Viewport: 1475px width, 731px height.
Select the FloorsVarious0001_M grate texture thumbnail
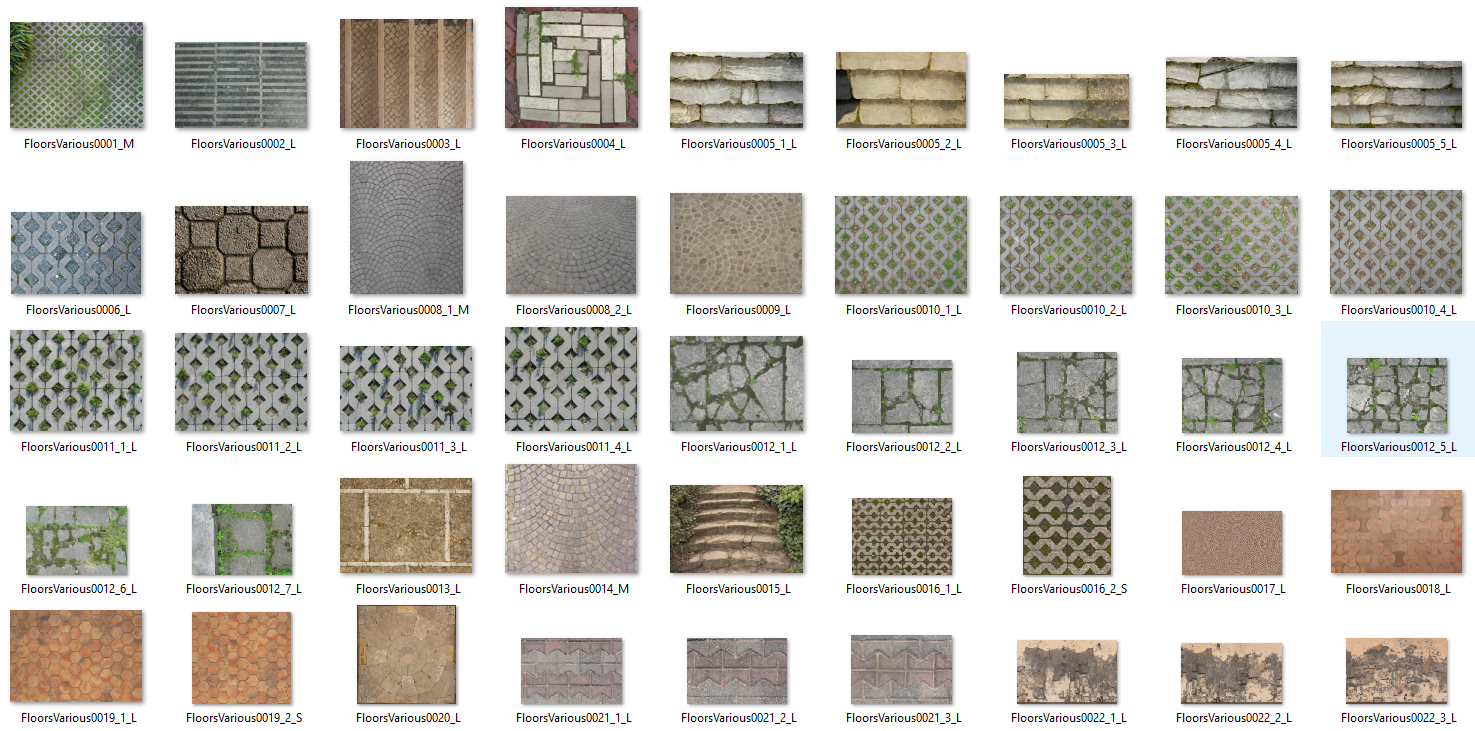[77, 75]
